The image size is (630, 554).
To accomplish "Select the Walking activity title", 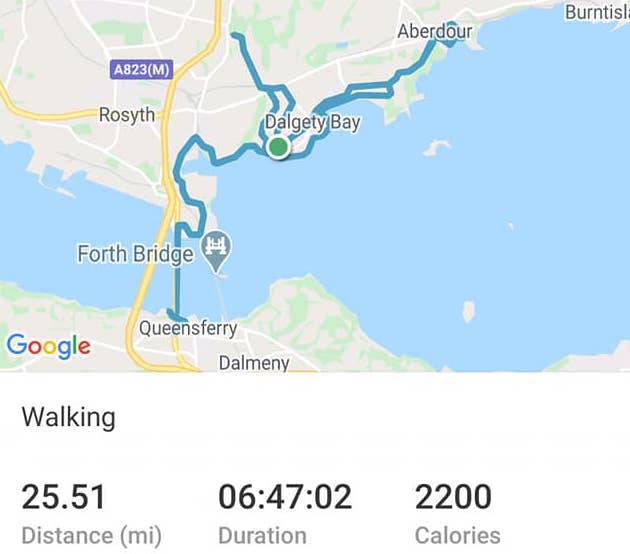I will coord(69,418).
